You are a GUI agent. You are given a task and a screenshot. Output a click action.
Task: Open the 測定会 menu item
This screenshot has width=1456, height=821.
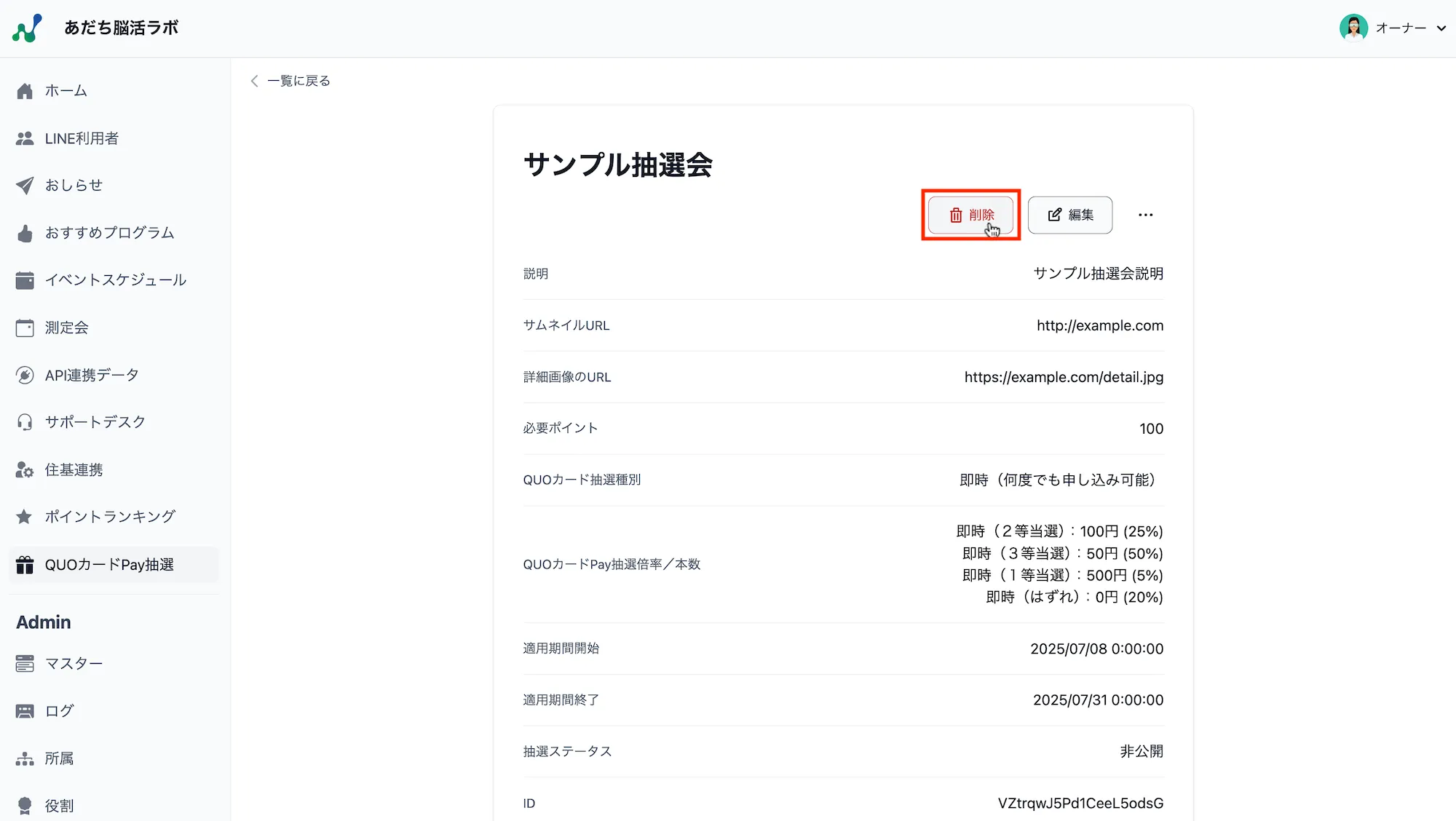66,328
